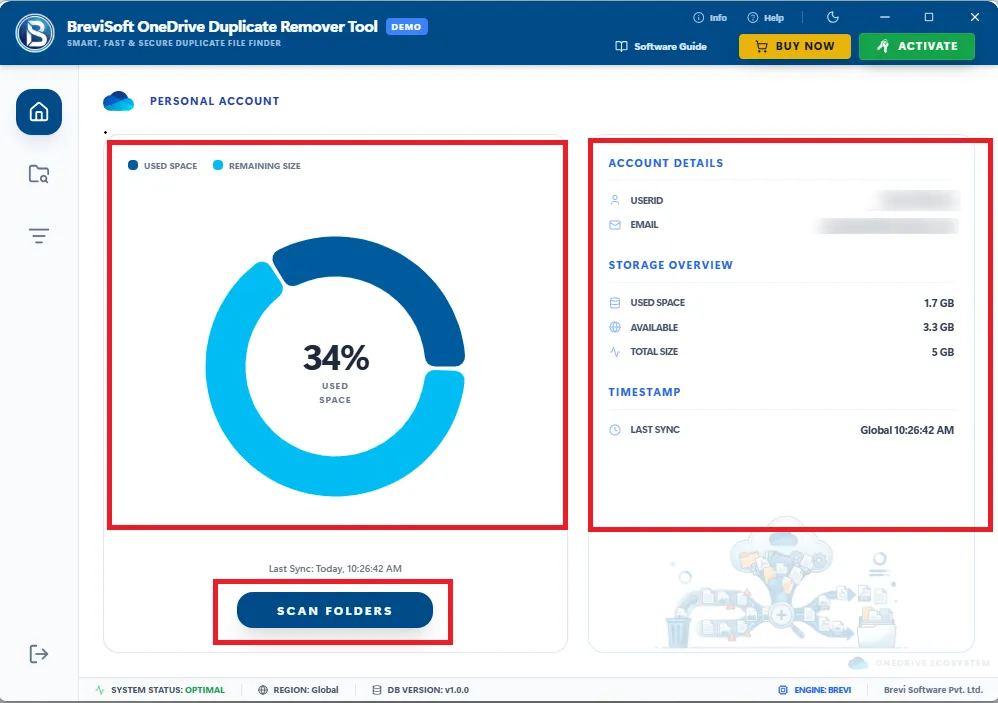
Task: Open the filter lines sidebar icon
Action: click(39, 236)
